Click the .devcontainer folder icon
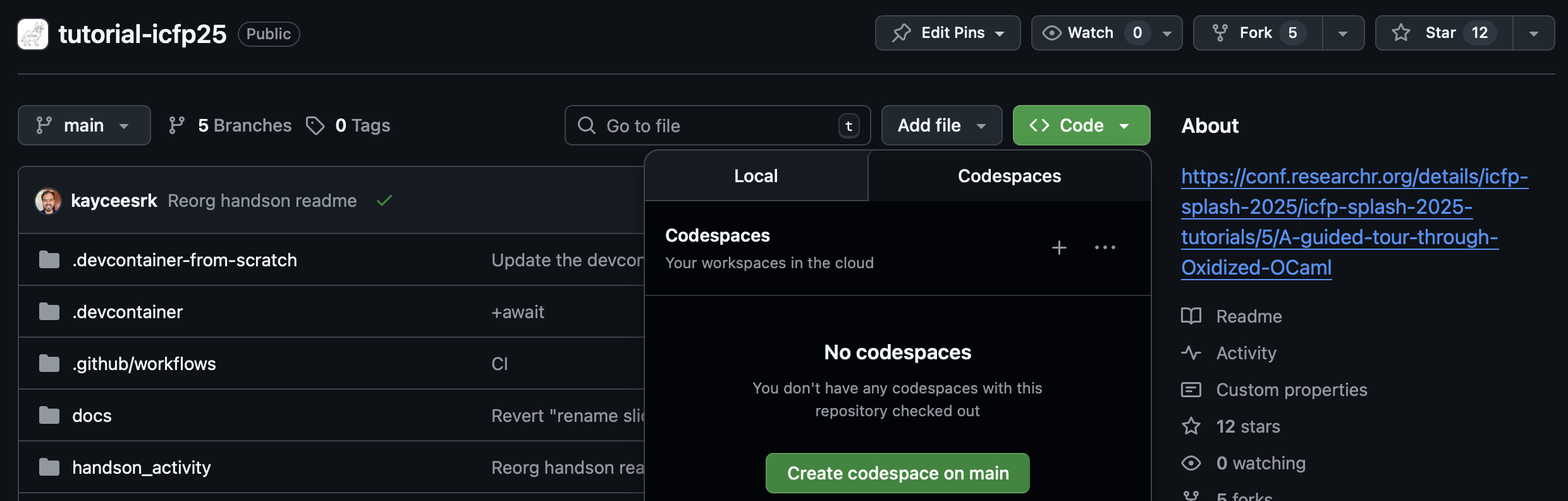This screenshot has width=1568, height=501. (x=49, y=312)
